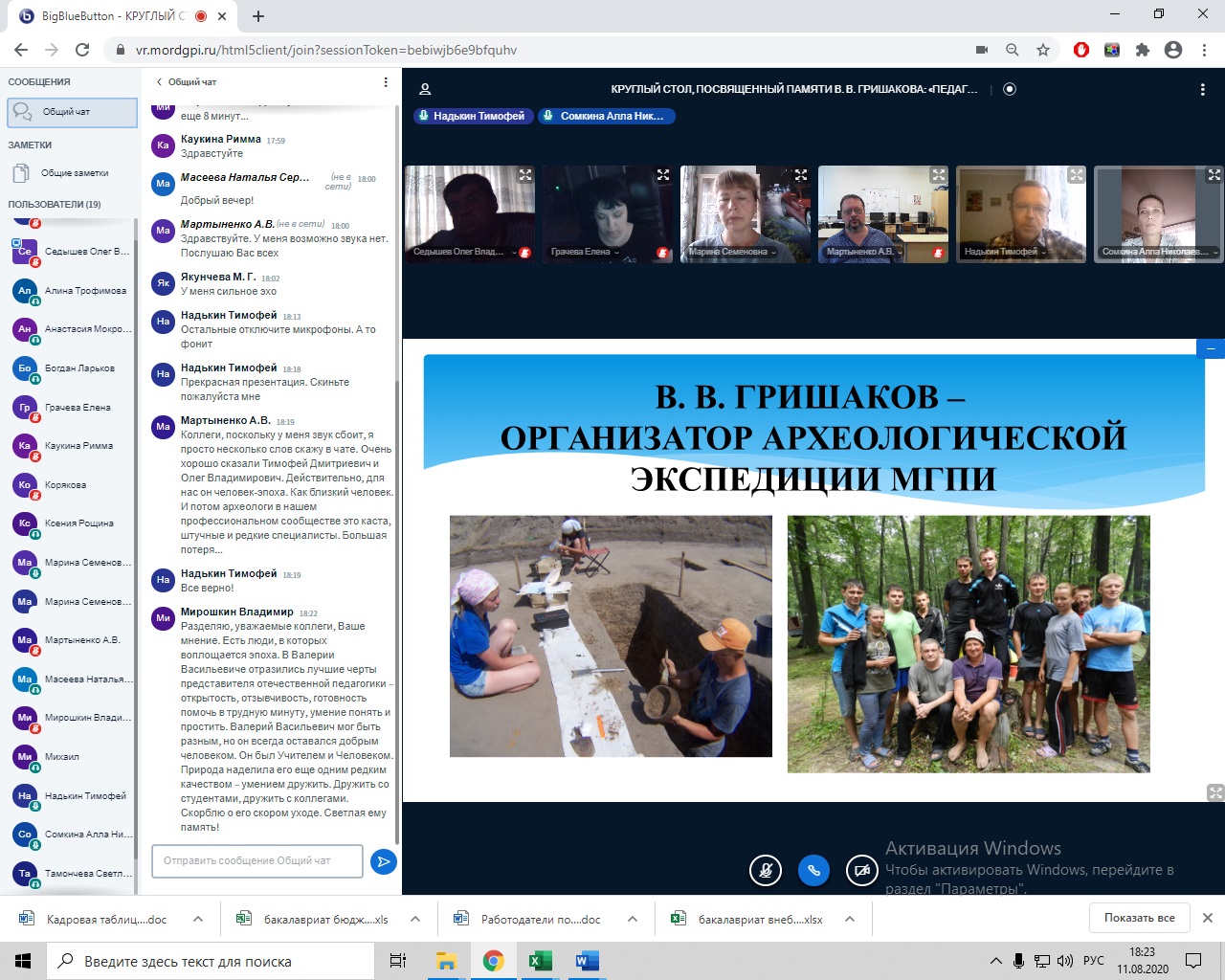Bookmark this page with star icon

[1043, 50]
